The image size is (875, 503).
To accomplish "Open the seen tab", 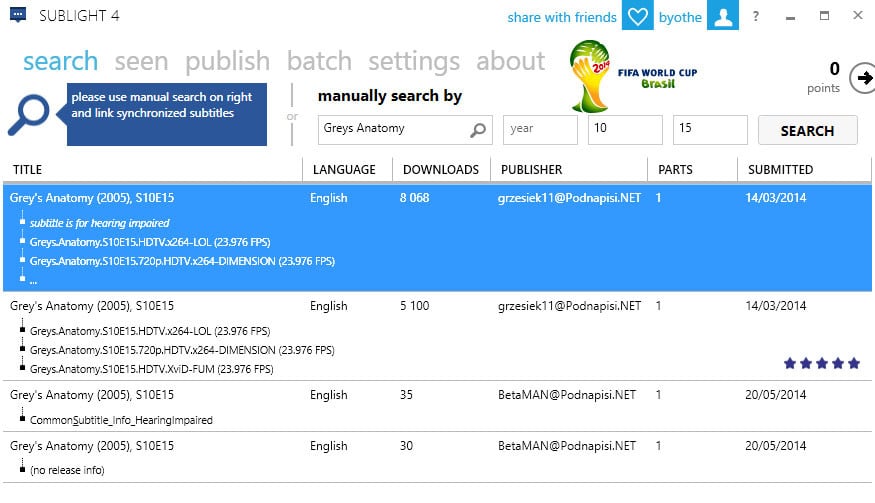I will [141, 61].
